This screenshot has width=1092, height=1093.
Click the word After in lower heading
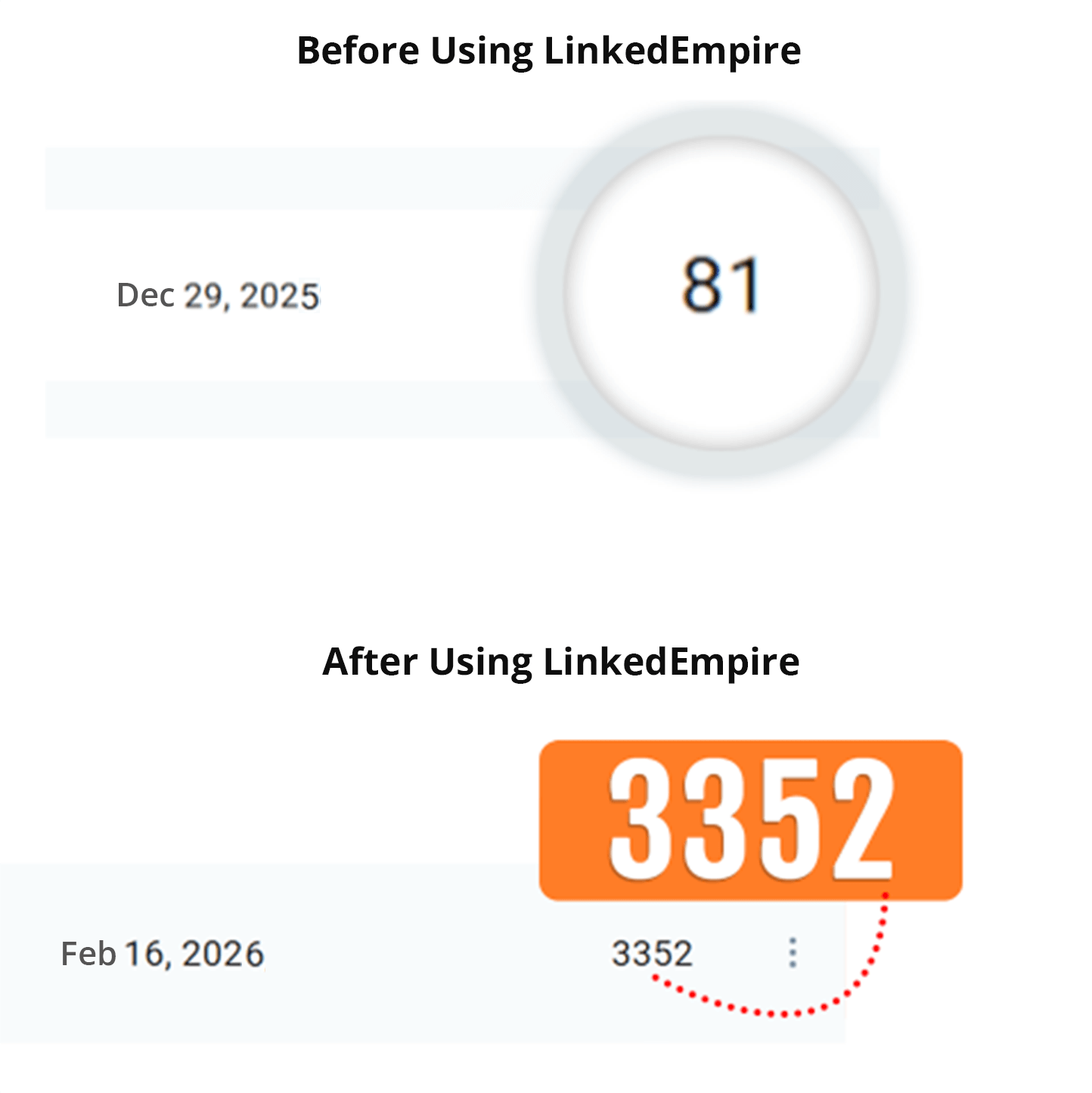[x=370, y=662]
